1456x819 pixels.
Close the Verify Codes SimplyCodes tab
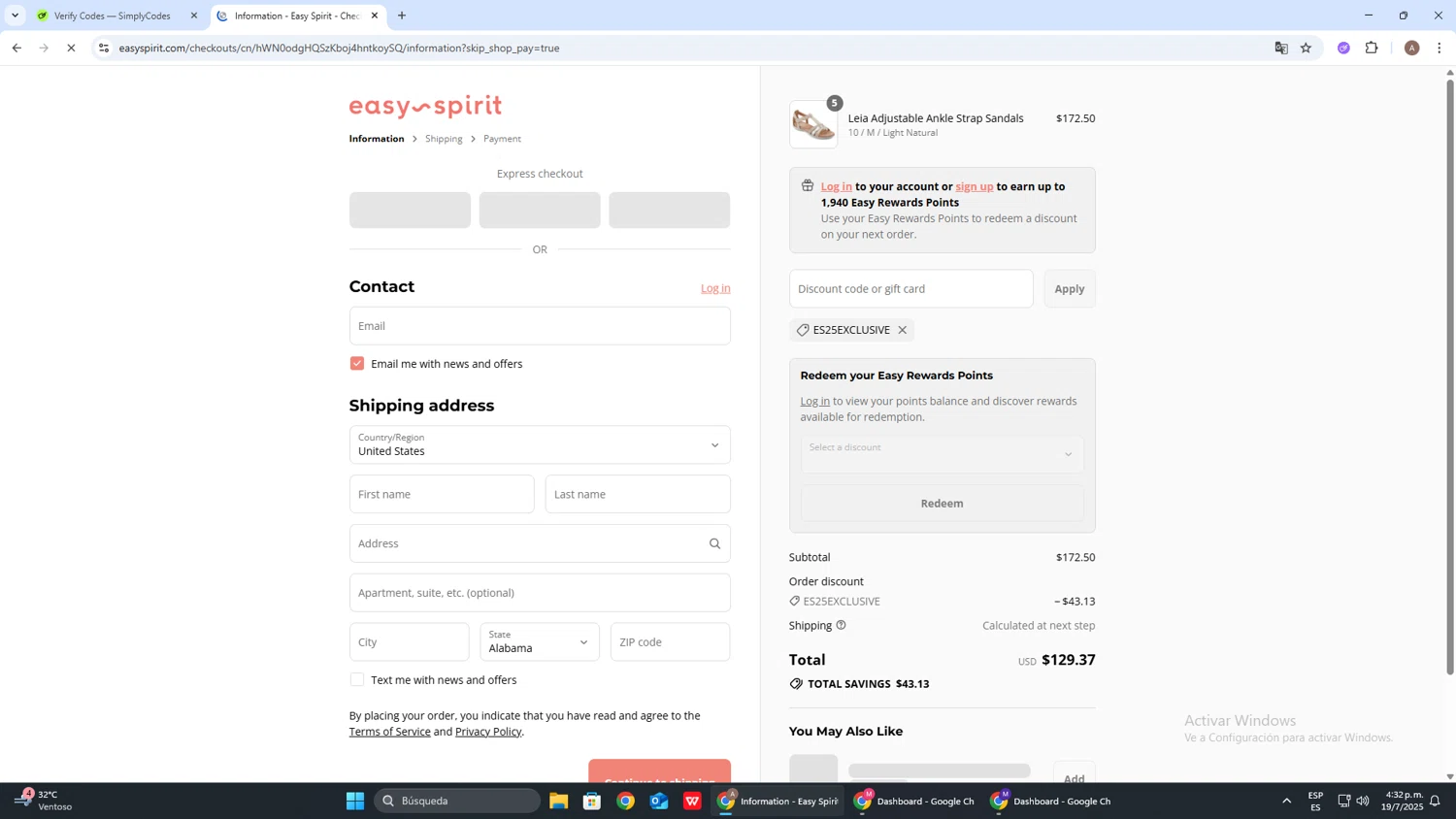coord(194,16)
